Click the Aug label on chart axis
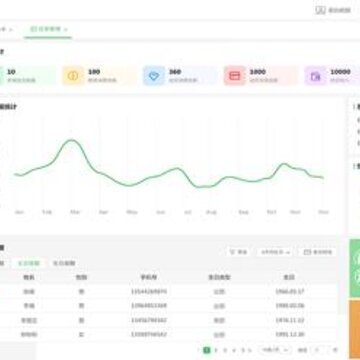Viewport: 360px width, 360px height. (x=211, y=212)
